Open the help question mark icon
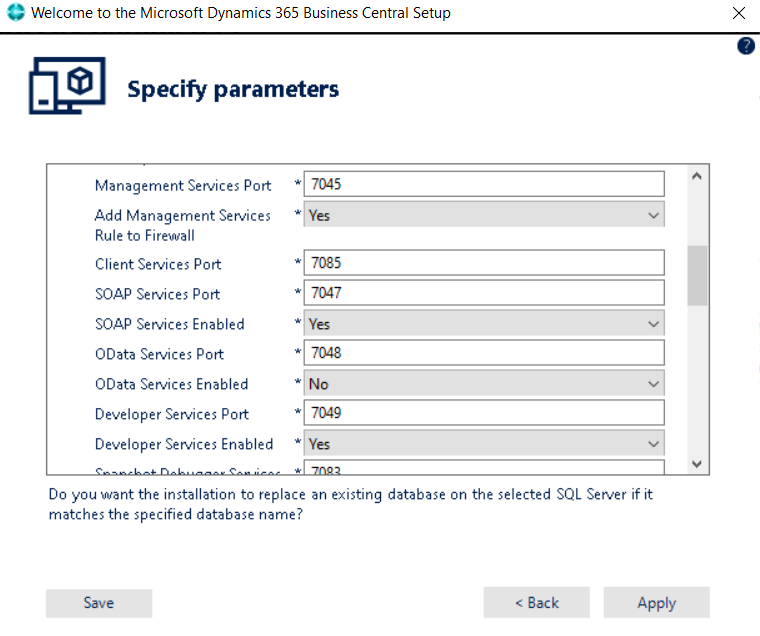The width and height of the screenshot is (760, 636). [745, 46]
